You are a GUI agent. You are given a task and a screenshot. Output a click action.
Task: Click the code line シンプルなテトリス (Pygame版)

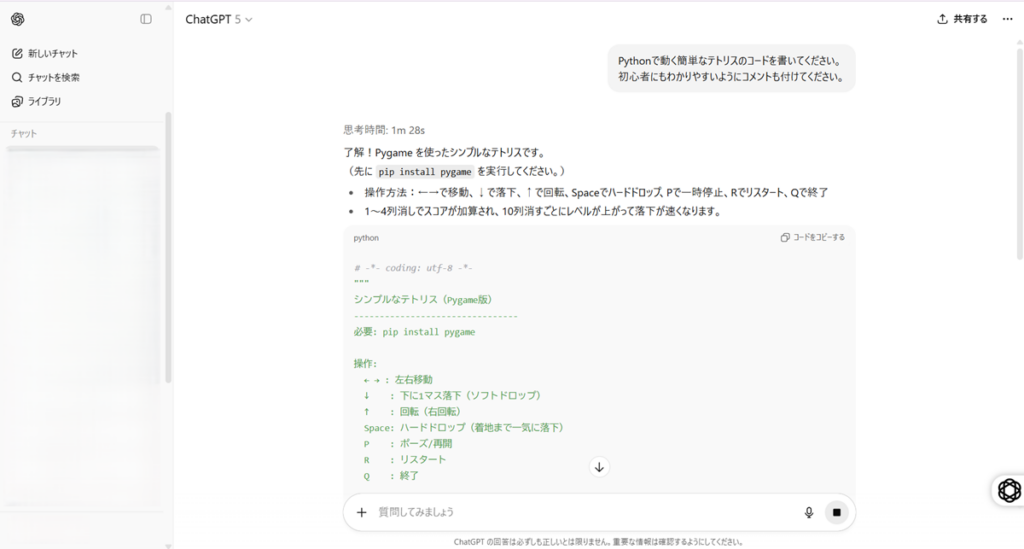(x=423, y=300)
